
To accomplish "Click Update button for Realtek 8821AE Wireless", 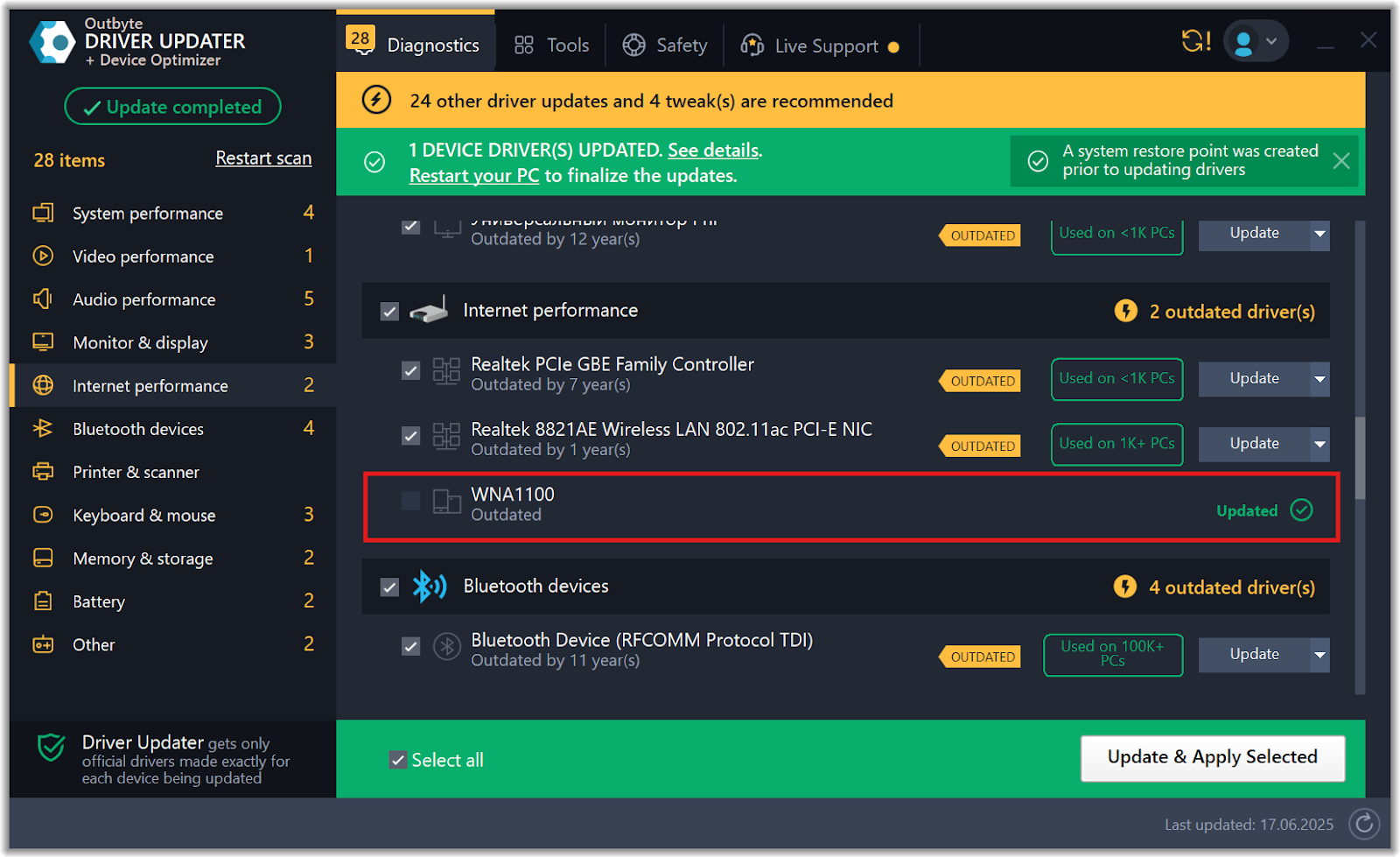I will [x=1254, y=444].
